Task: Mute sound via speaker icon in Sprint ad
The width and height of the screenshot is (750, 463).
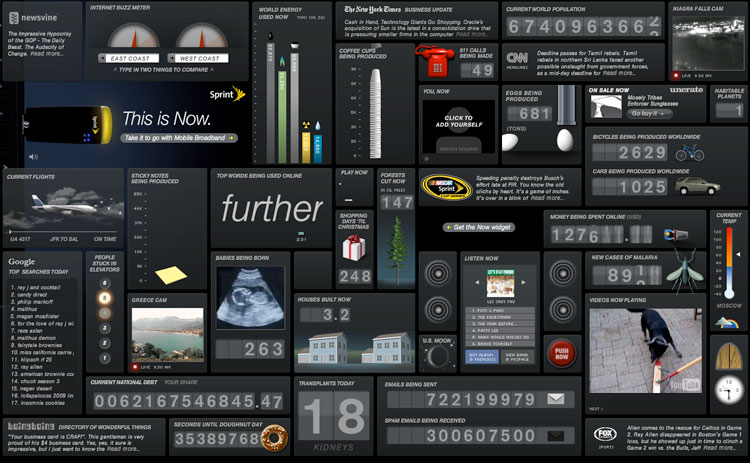Action: pos(33,156)
